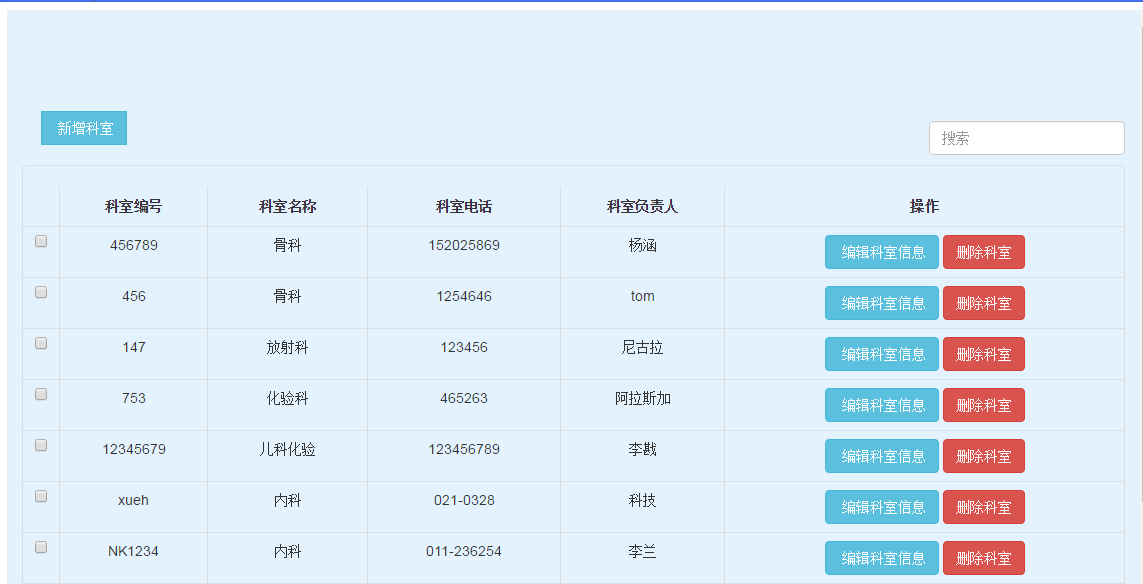Click the name 阿拉斯加
The height and width of the screenshot is (584, 1143).
(642, 399)
